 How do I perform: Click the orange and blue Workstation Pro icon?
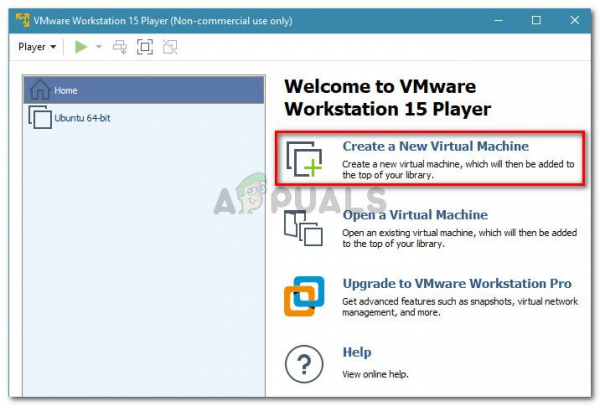pyautogui.click(x=304, y=296)
